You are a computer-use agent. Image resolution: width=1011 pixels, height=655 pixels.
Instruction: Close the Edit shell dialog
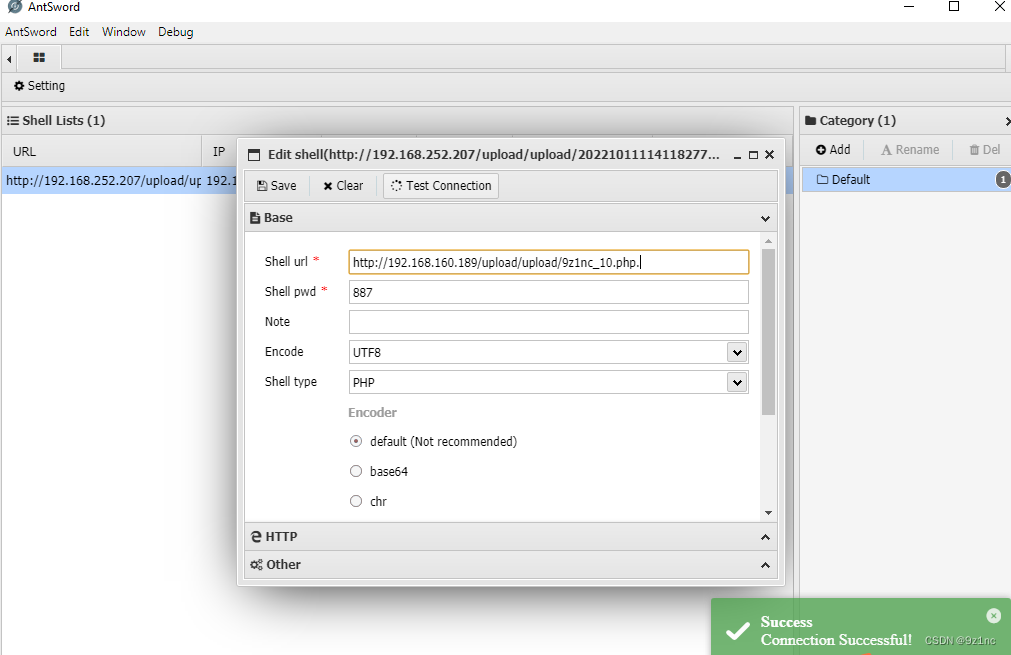[x=769, y=155]
